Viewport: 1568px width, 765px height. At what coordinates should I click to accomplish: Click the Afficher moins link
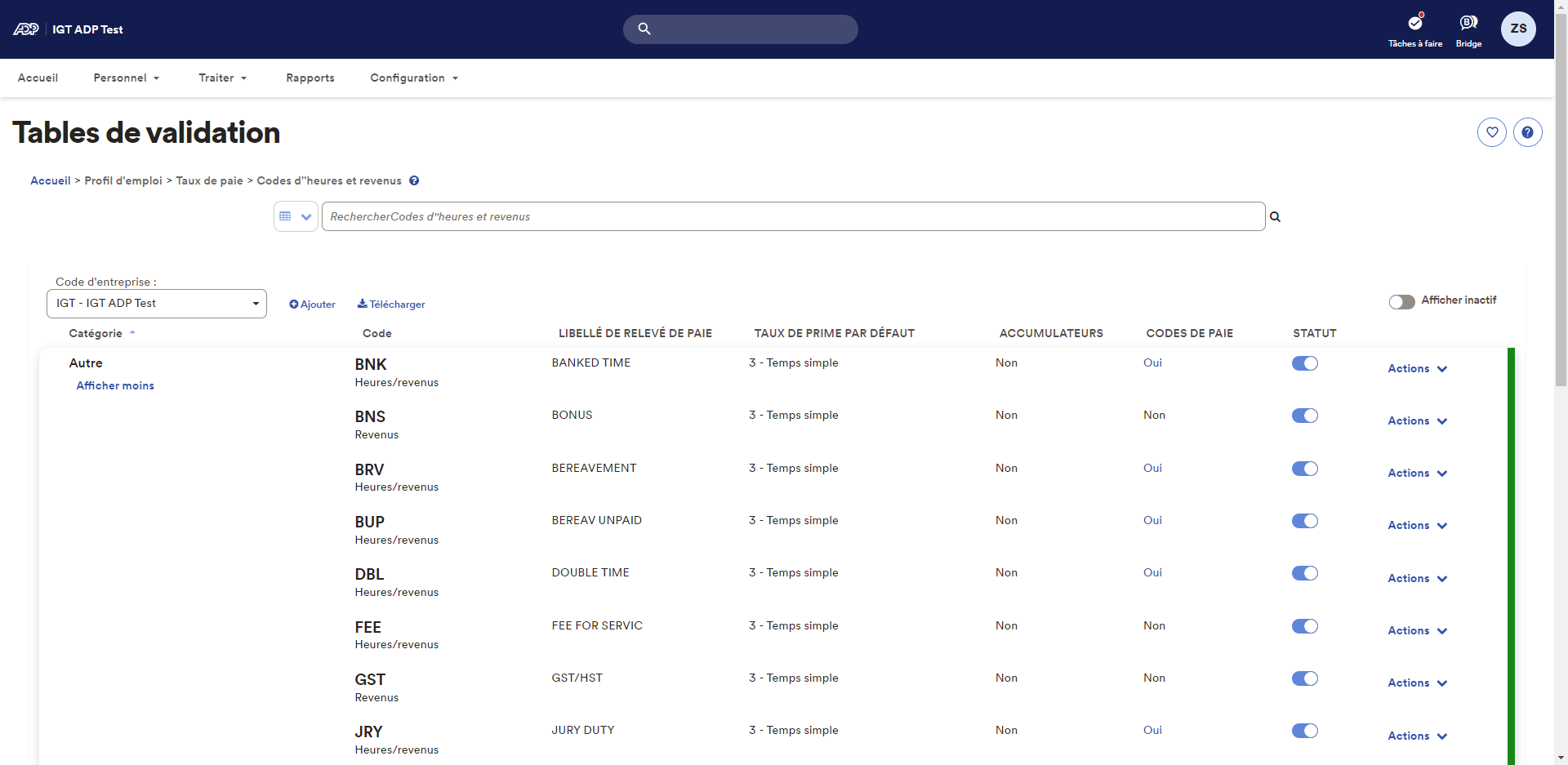coord(115,386)
